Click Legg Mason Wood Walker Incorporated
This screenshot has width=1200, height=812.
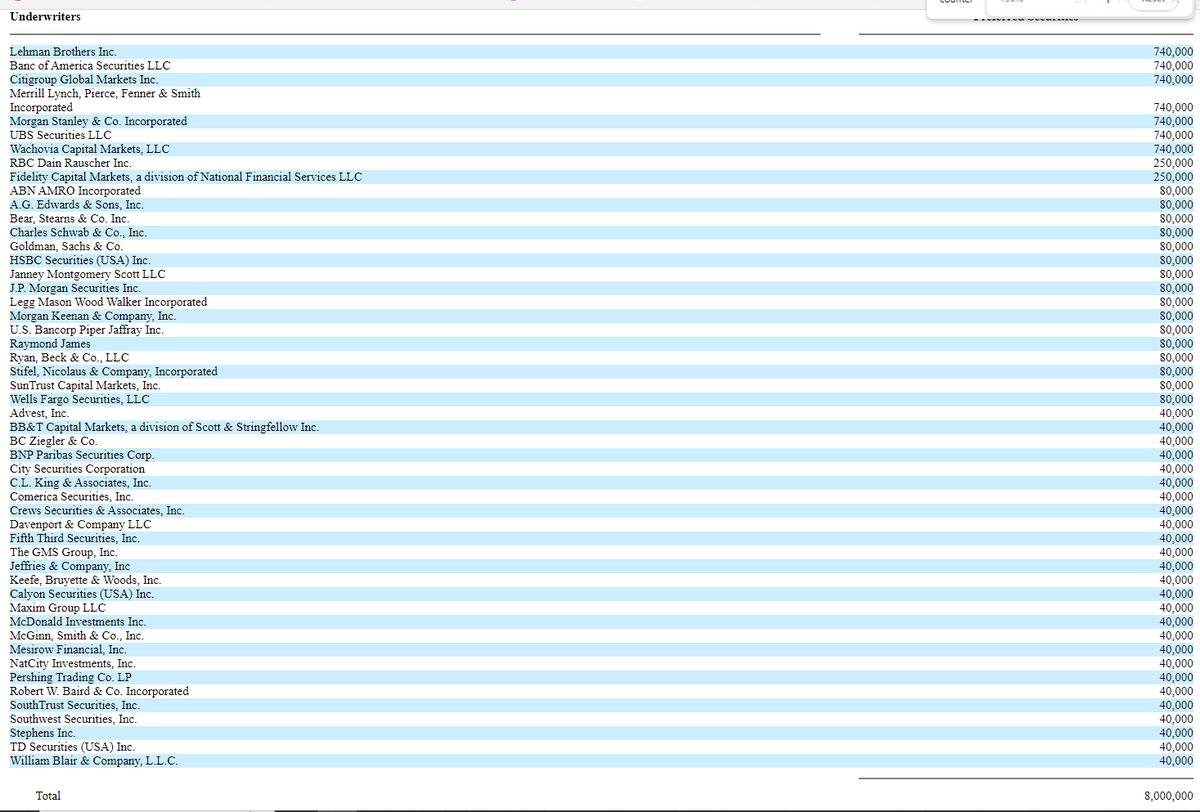coord(108,302)
